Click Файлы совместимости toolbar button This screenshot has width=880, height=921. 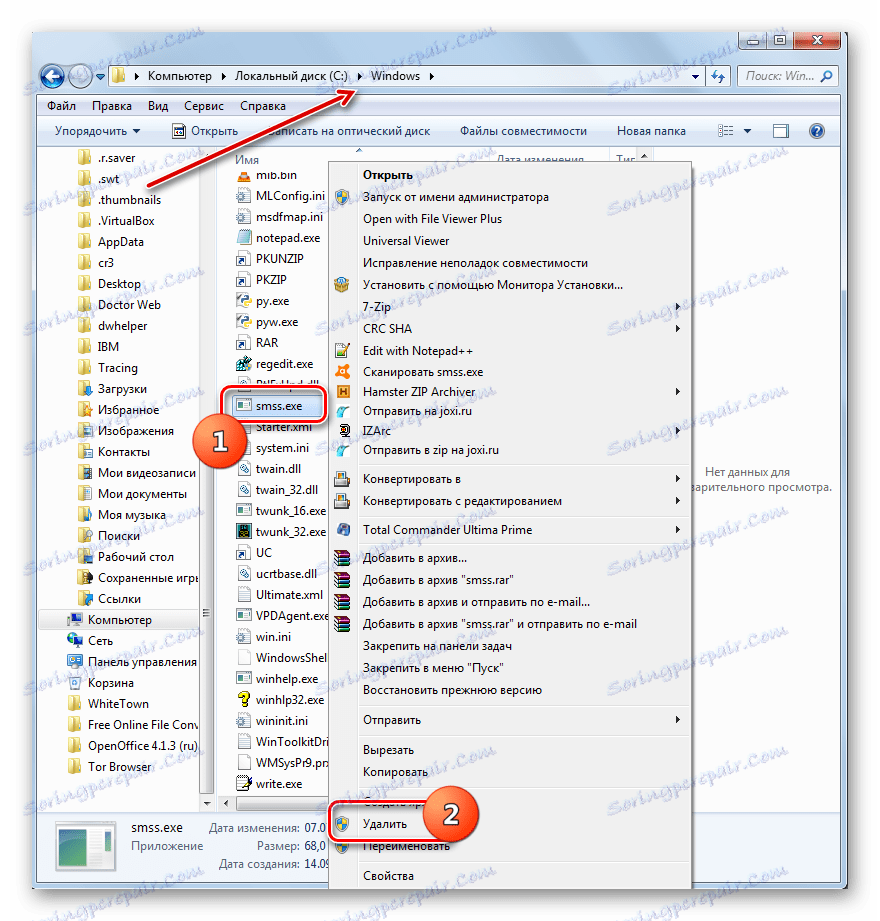tap(523, 131)
